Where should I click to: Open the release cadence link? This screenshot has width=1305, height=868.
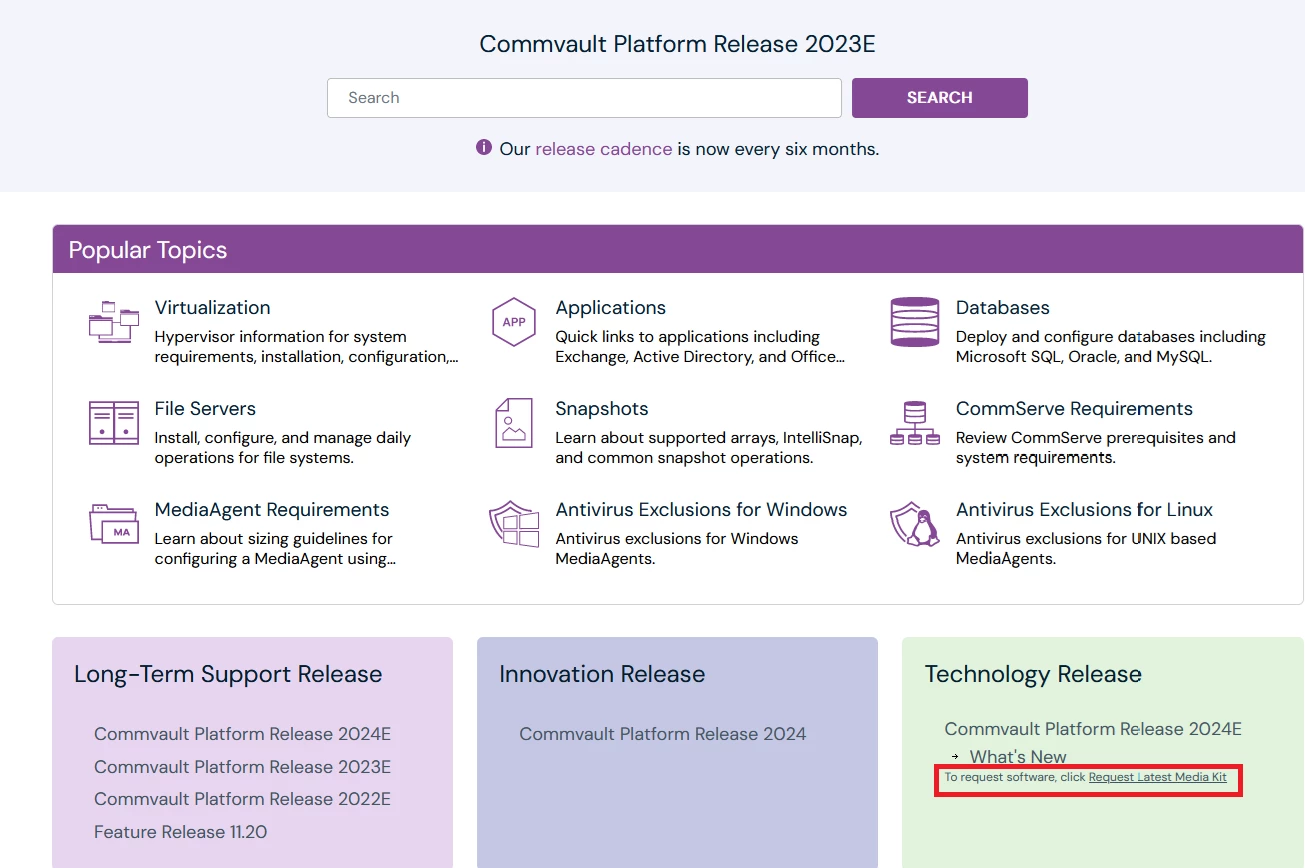tap(604, 149)
